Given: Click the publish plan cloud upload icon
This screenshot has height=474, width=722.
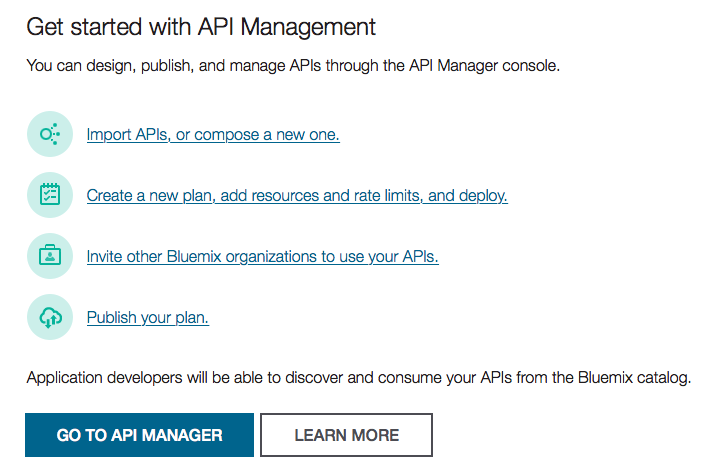Looking at the screenshot, I should (50, 317).
